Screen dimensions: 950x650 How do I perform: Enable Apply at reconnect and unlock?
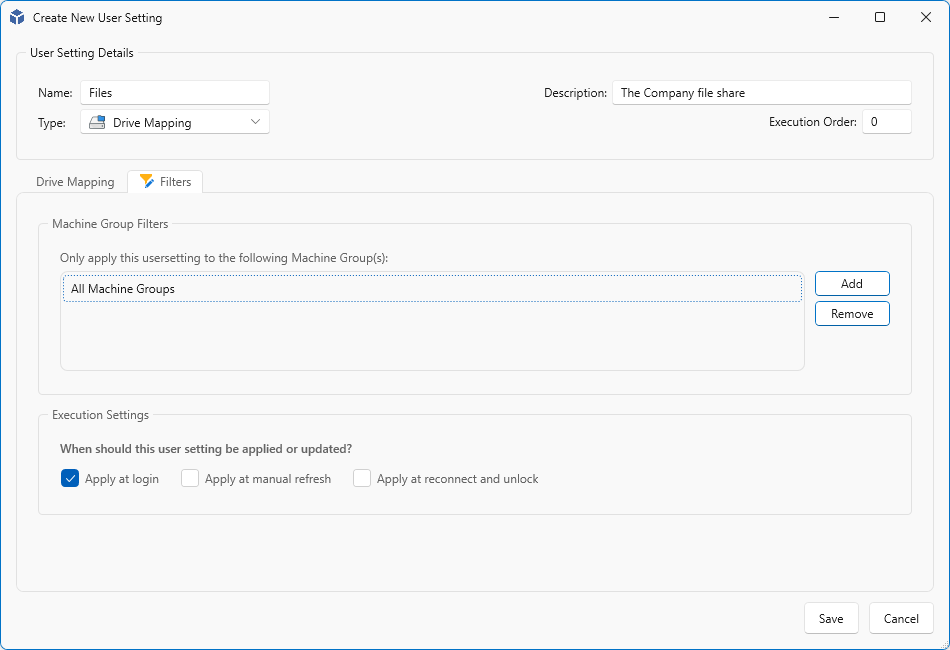pyautogui.click(x=362, y=478)
